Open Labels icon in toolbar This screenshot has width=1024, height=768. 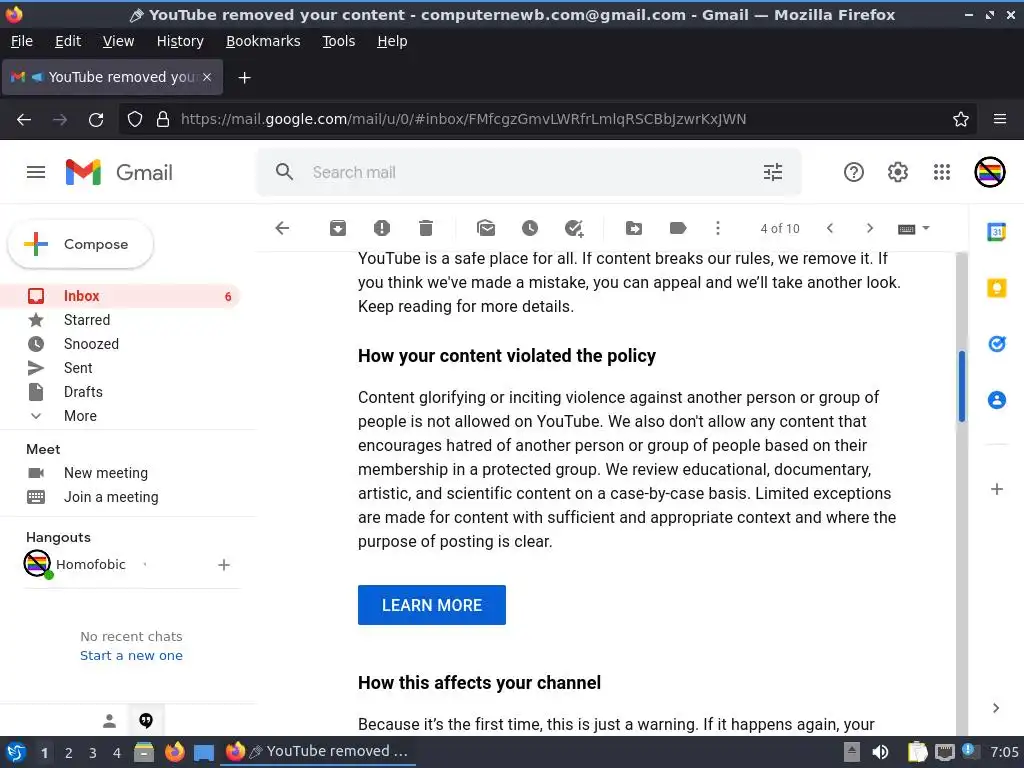[678, 228]
